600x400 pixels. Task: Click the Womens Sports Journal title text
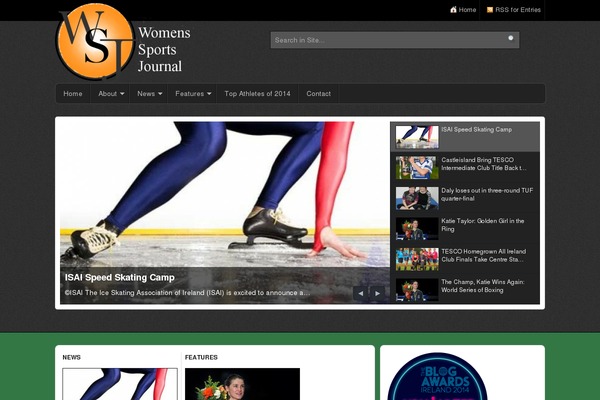point(164,50)
